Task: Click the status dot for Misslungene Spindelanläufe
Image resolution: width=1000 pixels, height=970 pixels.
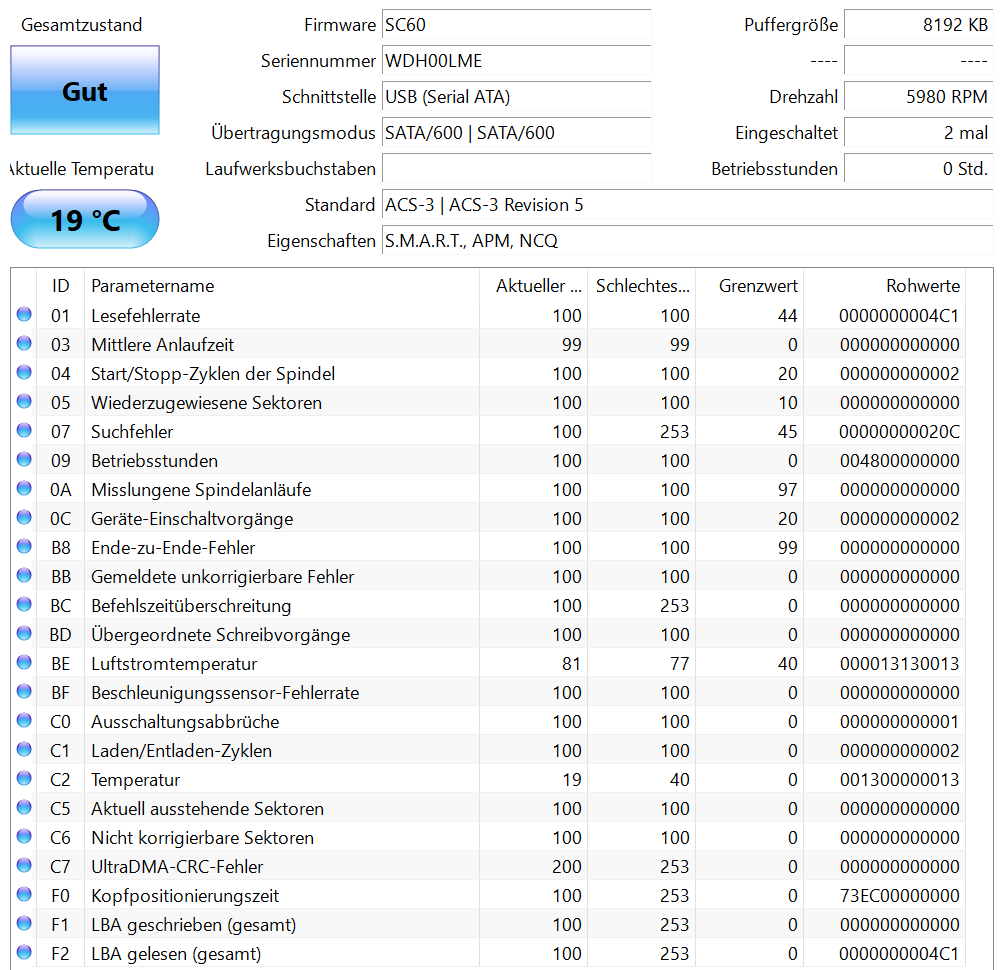Action: 24,489
